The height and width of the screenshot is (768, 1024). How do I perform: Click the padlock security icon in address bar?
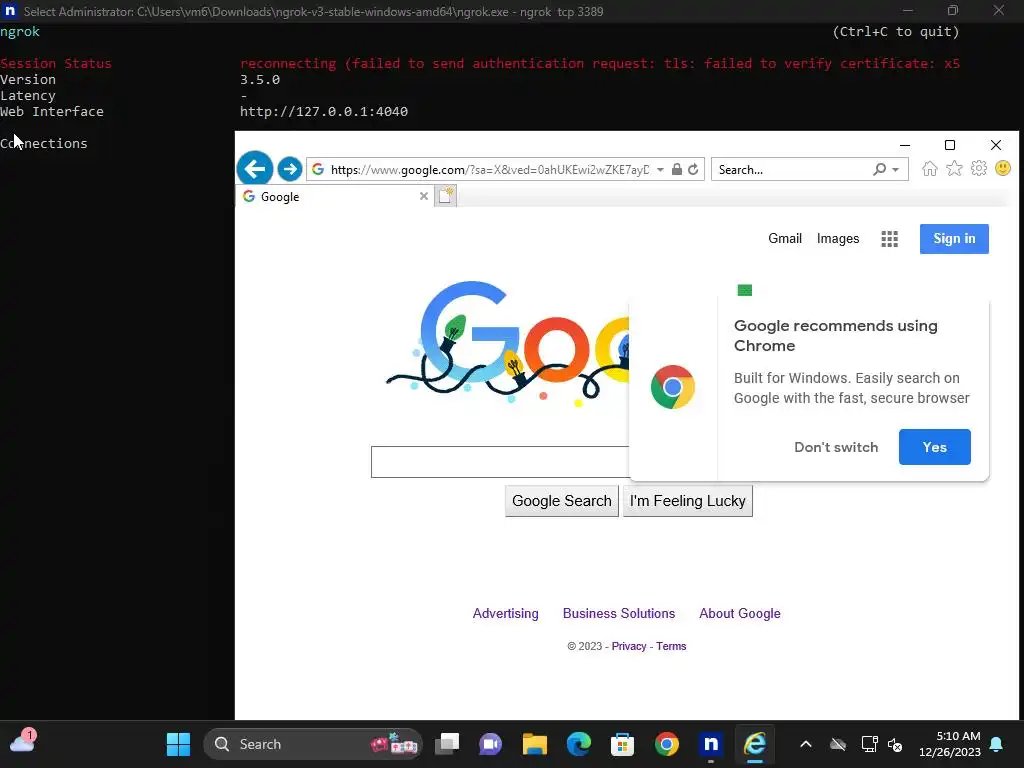677,169
